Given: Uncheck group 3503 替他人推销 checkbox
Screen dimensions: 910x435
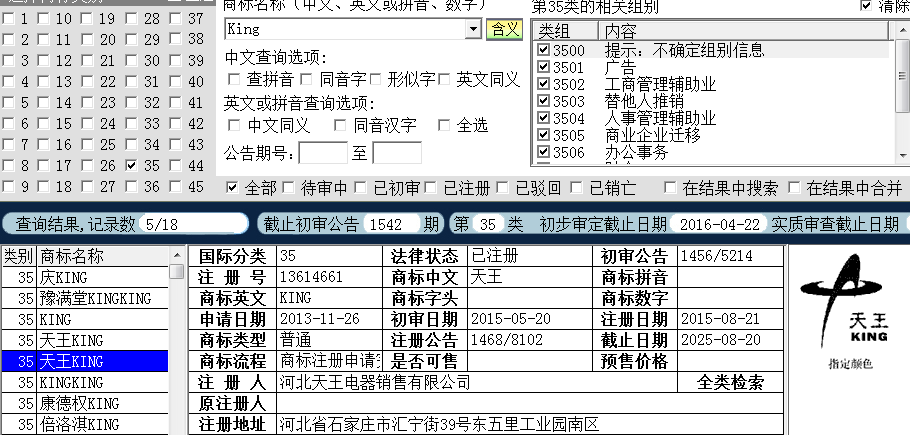Looking at the screenshot, I should tap(543, 101).
